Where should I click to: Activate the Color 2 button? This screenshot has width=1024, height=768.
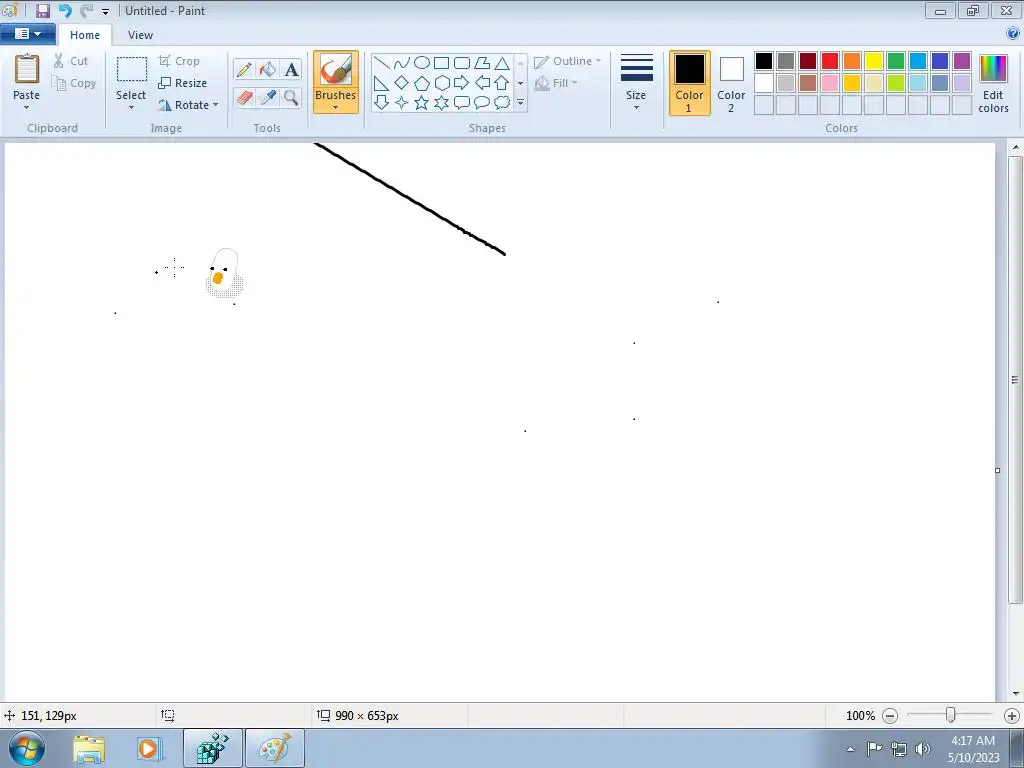(731, 83)
